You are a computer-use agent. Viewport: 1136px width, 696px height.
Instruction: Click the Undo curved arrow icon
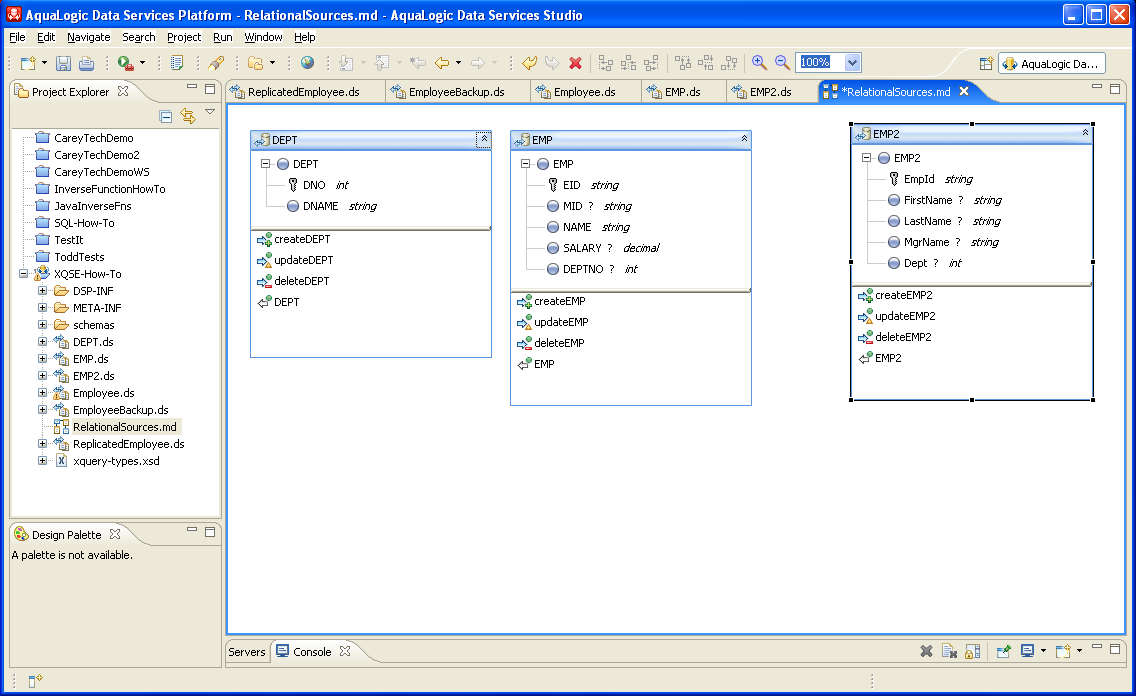(530, 63)
